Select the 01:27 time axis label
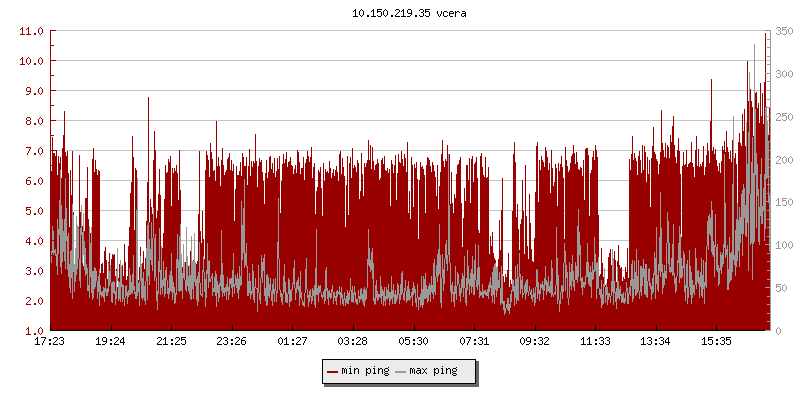 coord(292,341)
